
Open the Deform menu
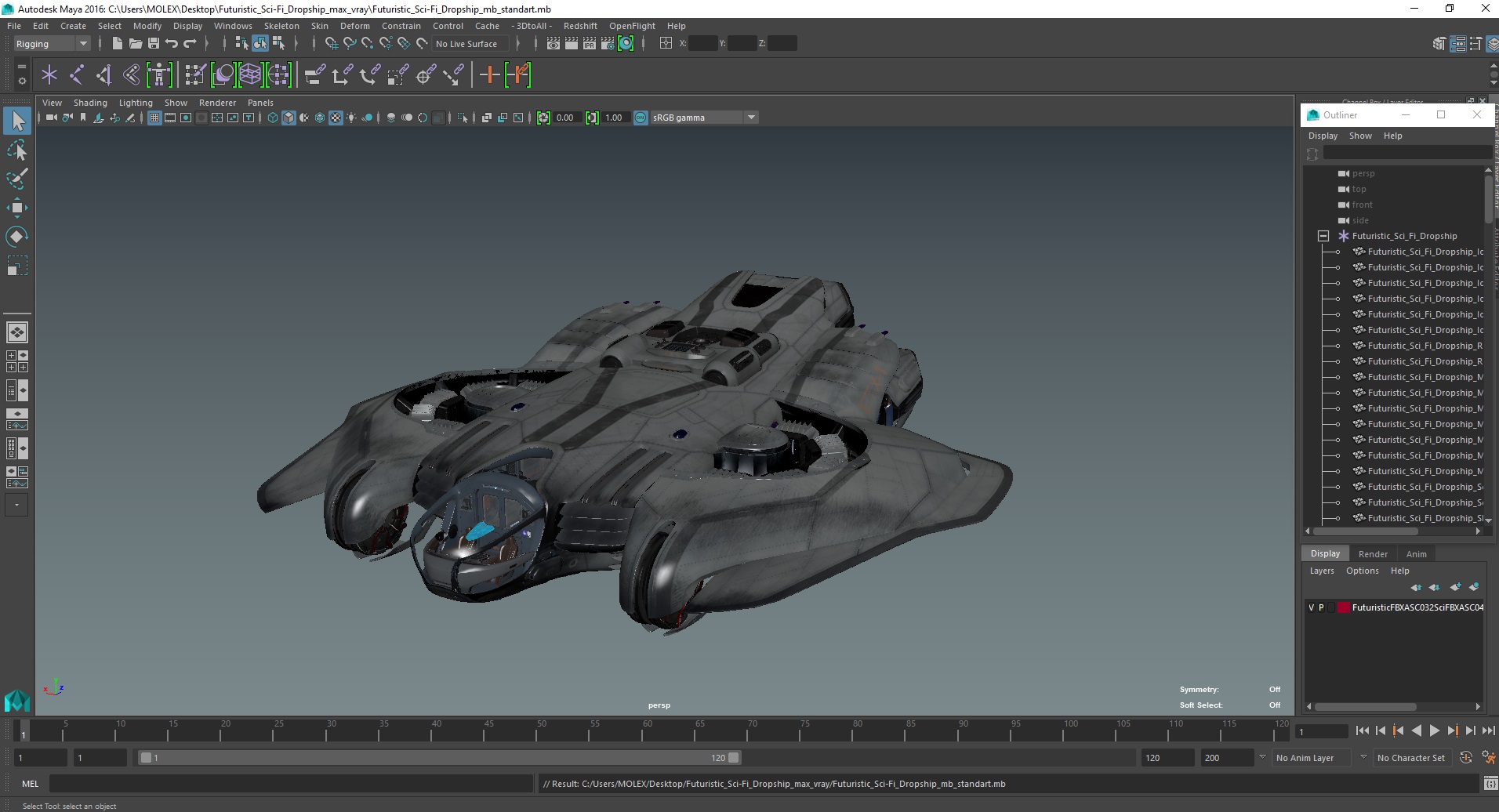(354, 26)
